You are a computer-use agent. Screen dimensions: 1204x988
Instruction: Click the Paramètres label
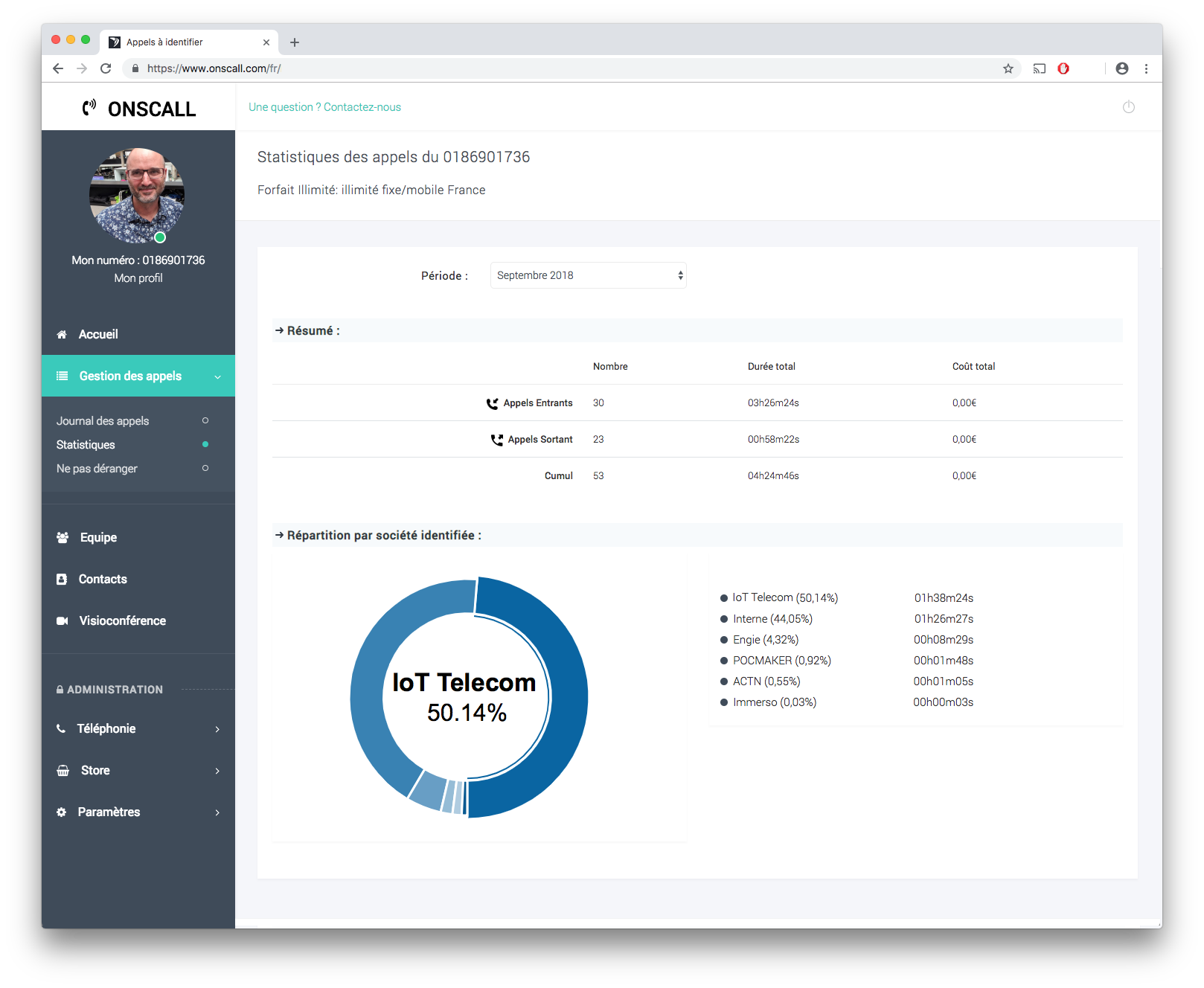[109, 812]
